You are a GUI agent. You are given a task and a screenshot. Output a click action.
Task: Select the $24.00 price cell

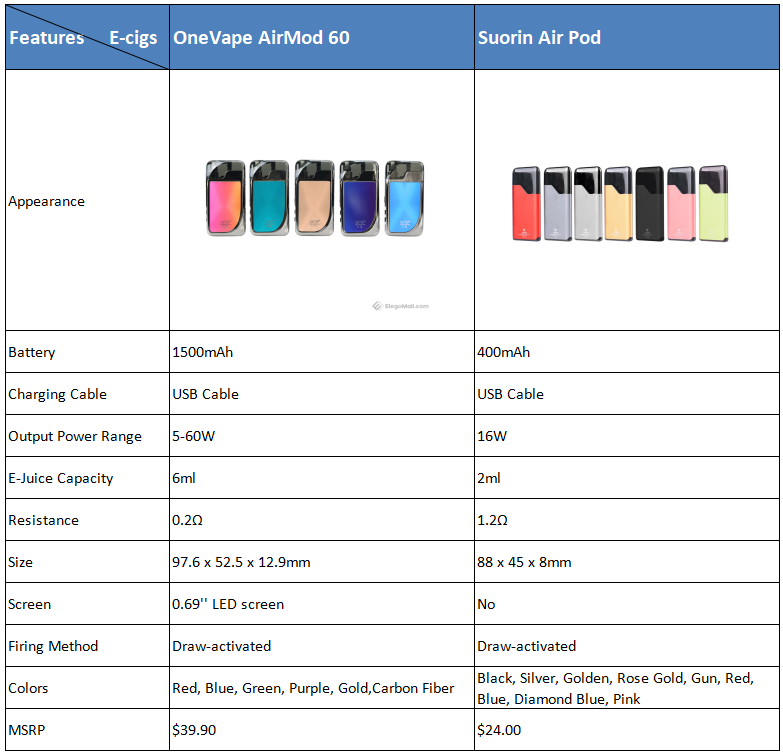point(627,729)
